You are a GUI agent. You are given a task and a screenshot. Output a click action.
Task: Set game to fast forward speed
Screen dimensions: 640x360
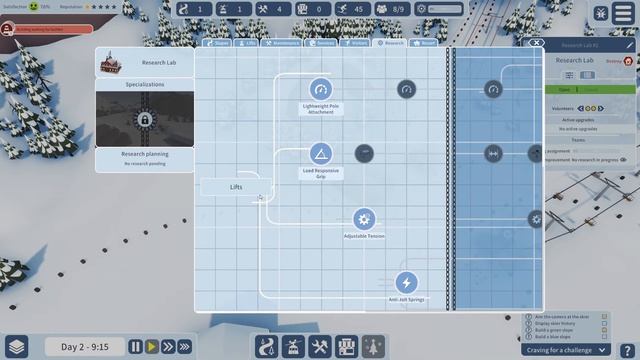(x=168, y=347)
